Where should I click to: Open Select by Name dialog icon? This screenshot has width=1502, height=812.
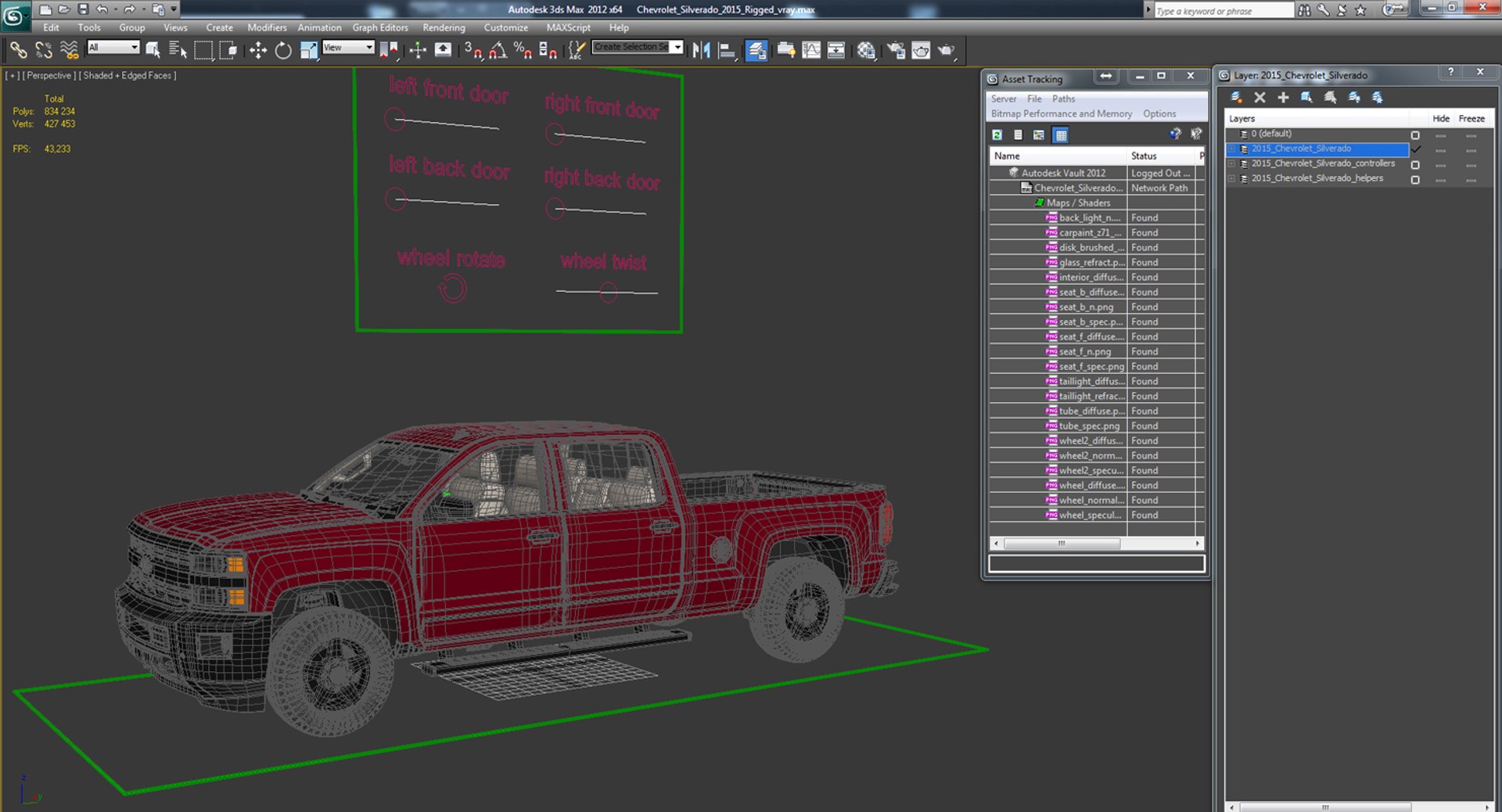coord(178,51)
